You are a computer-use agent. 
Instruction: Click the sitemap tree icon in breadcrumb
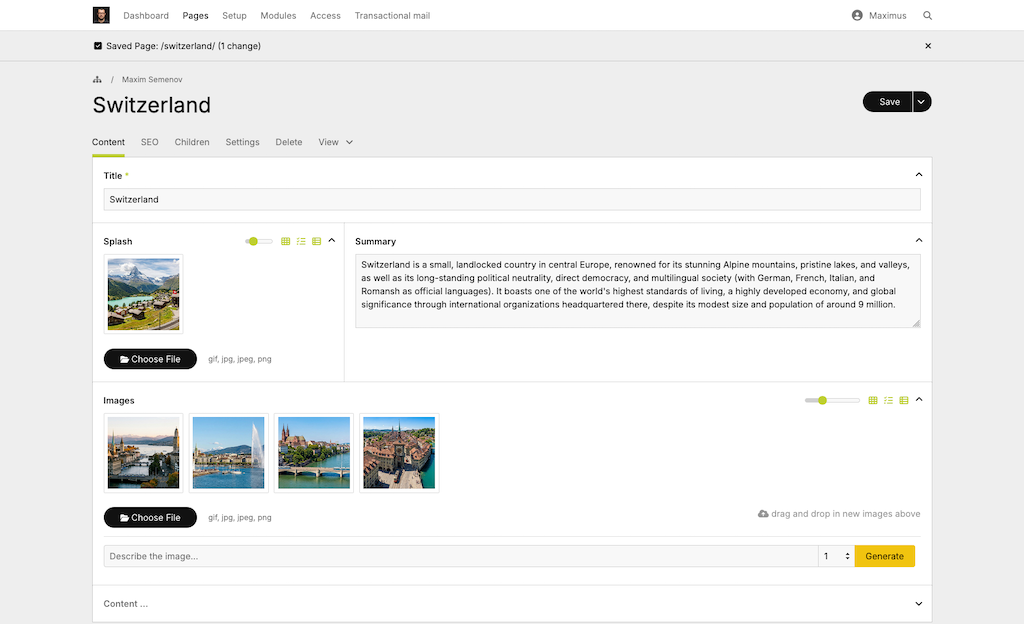tap(97, 79)
